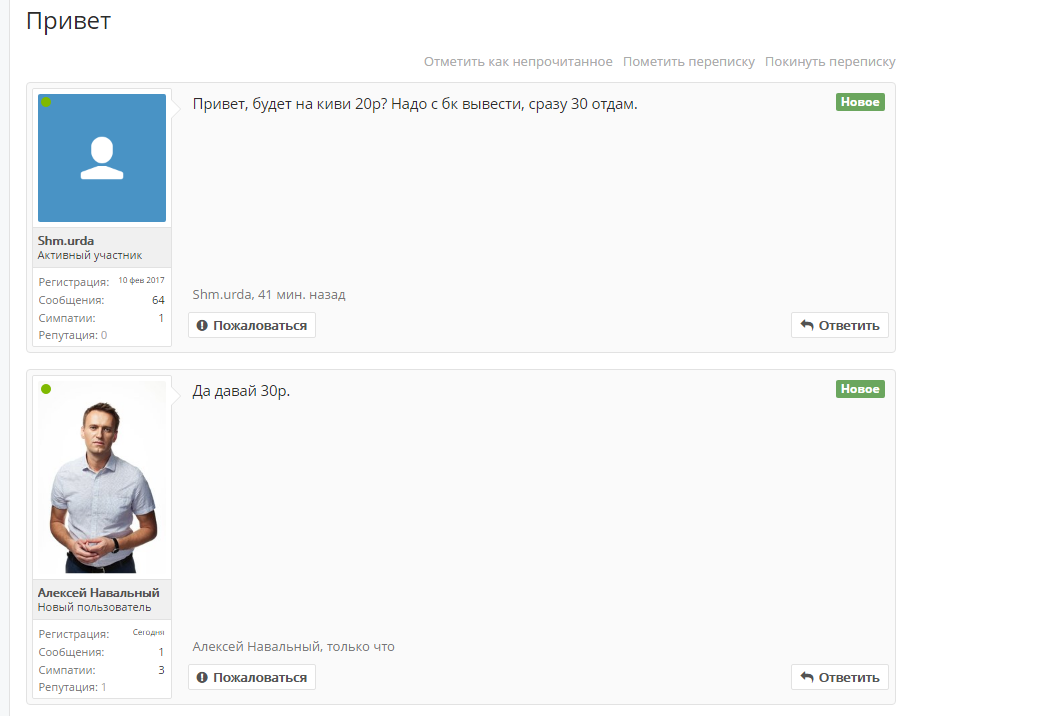Open the avatar photo on the second message
Viewport: 1045px width, 716px height.
tap(102, 477)
